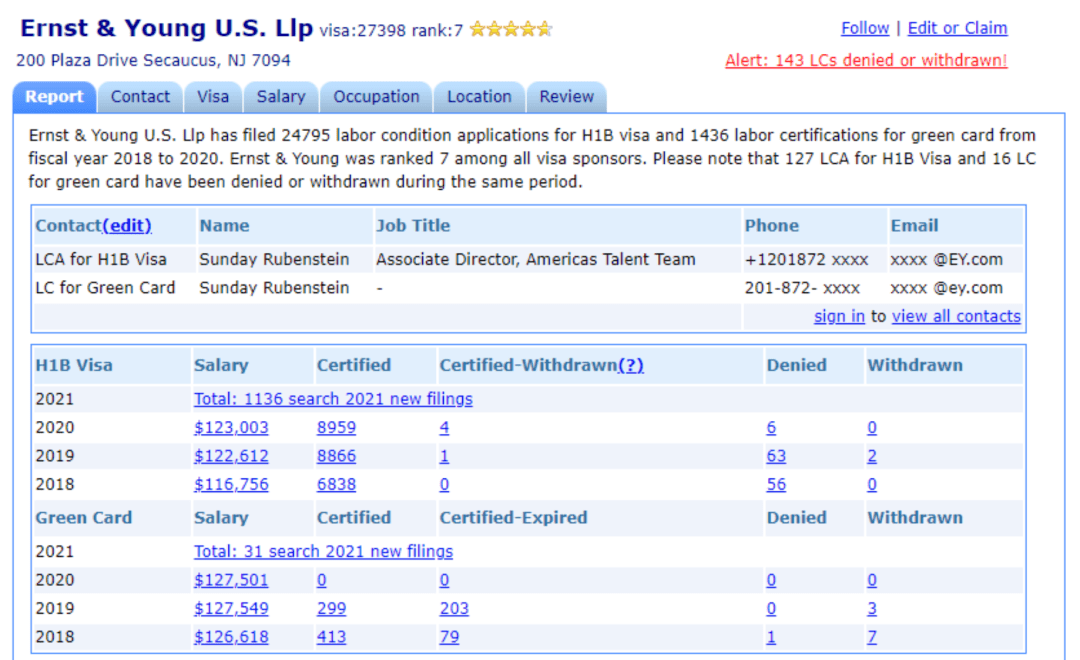Open the view all contacts link
The width and height of the screenshot is (1080, 660).
956,316
